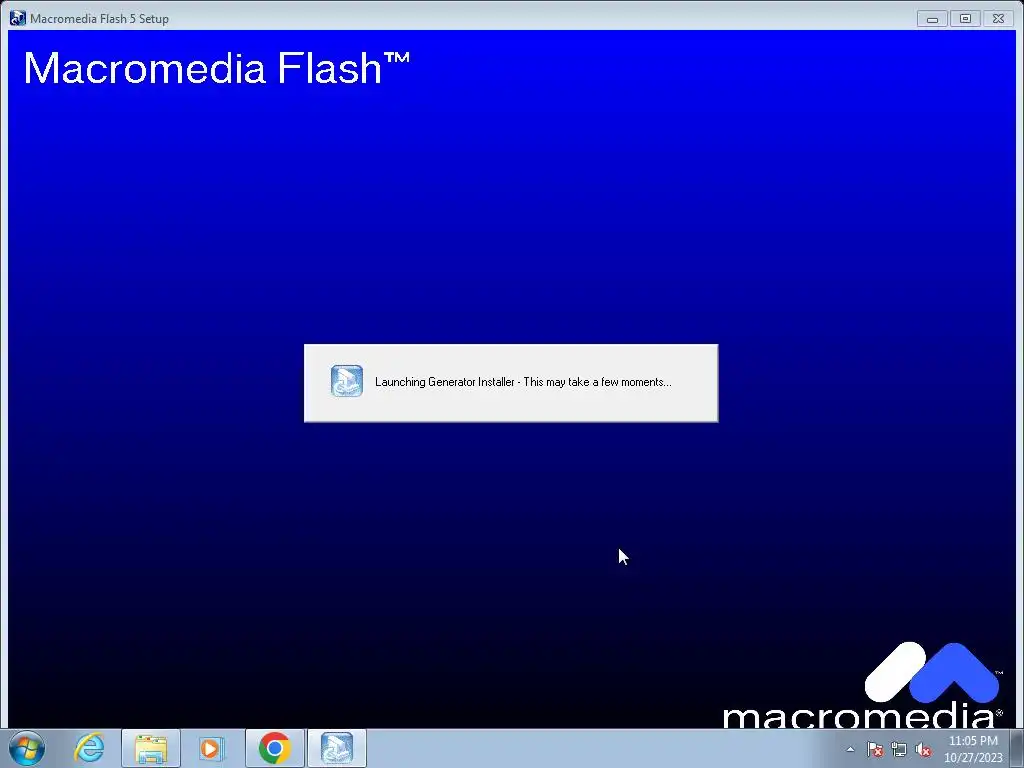
Task: Open Action Center flag icon
Action: coord(875,749)
